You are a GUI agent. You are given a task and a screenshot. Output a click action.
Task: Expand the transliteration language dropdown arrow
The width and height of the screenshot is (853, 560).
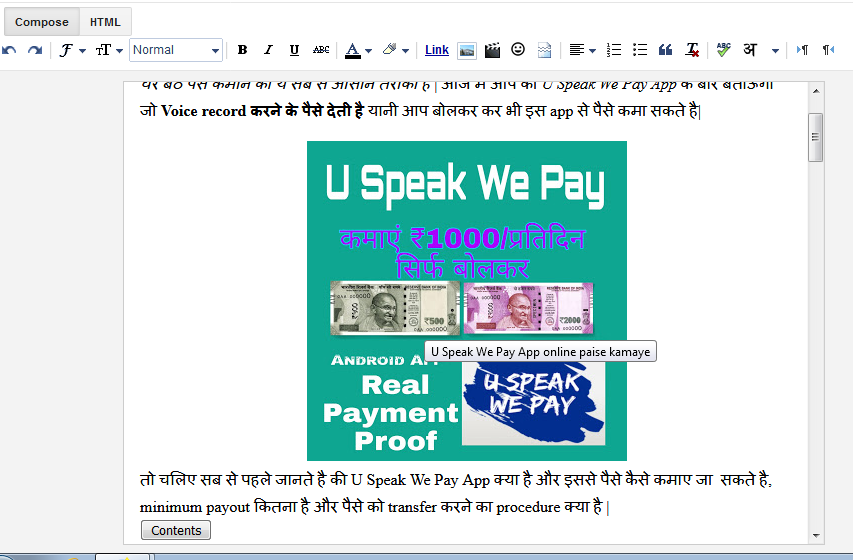tap(775, 51)
